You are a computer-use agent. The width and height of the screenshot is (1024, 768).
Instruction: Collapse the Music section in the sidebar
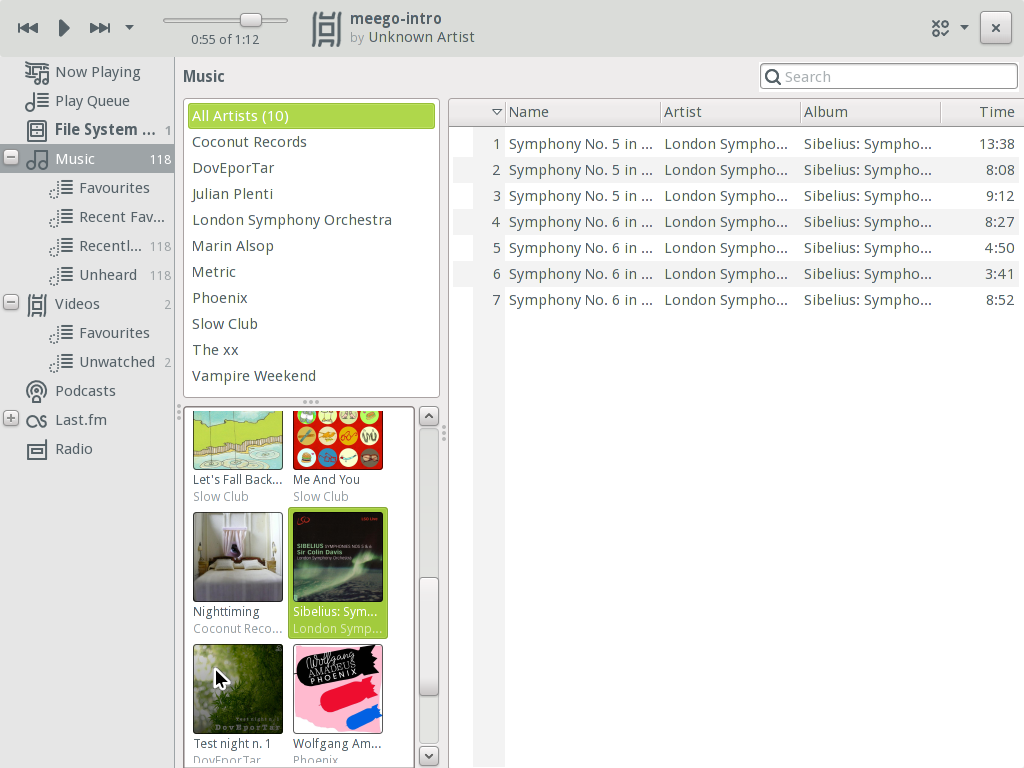9,158
